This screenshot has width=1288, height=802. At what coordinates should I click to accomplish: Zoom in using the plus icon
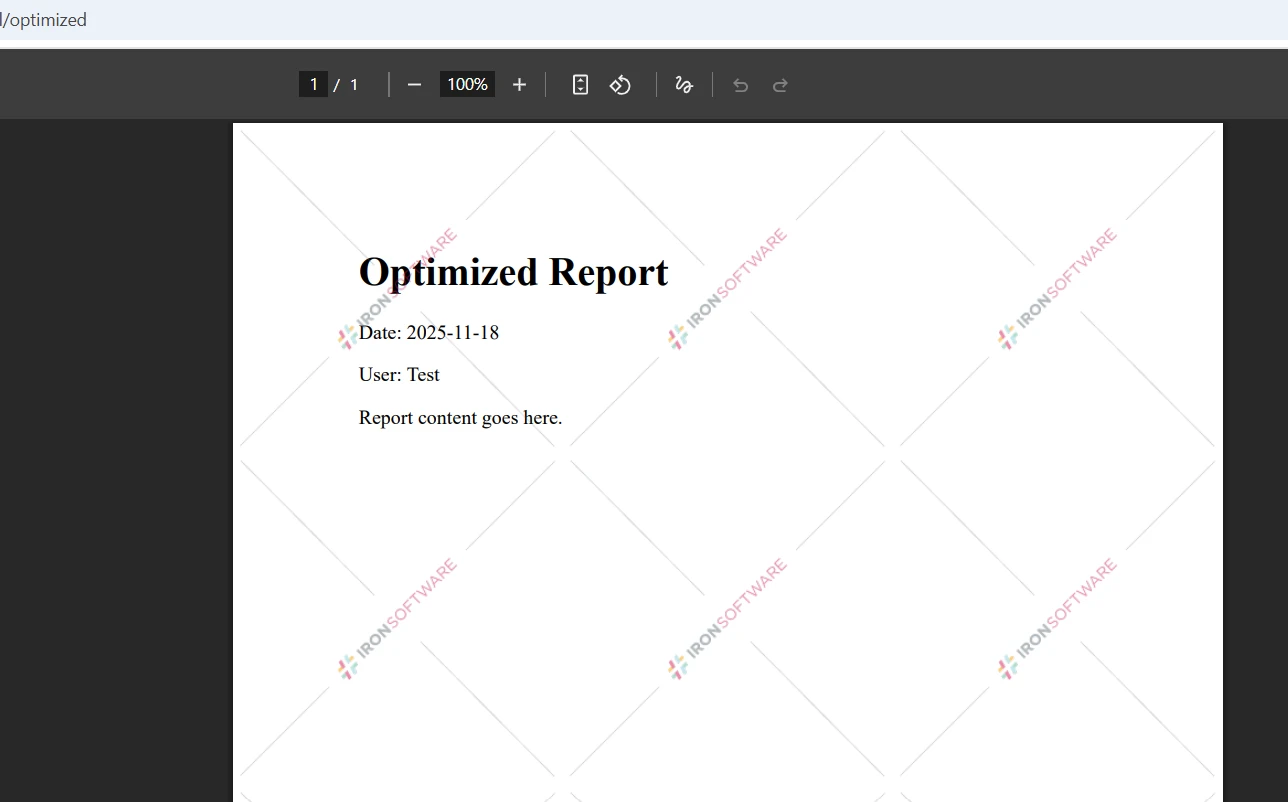coord(519,84)
